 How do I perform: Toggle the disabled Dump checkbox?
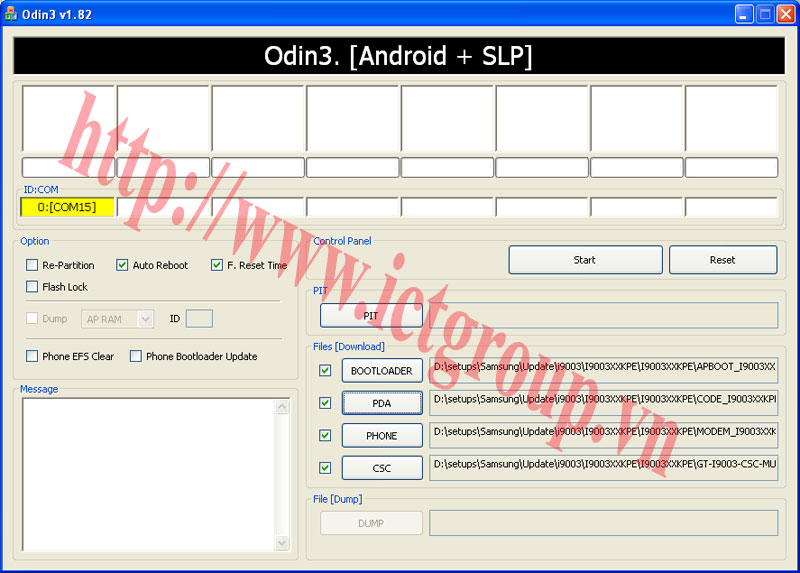point(32,318)
